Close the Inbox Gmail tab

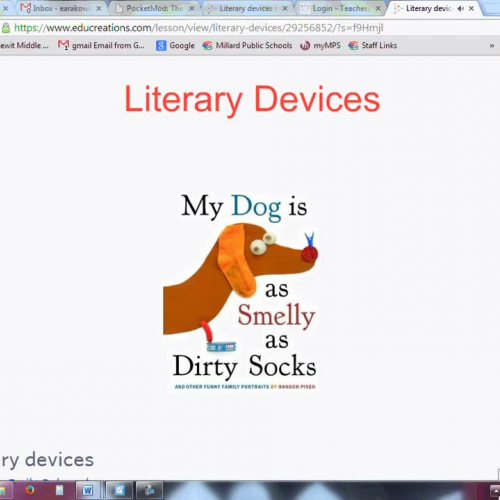tap(99, 9)
